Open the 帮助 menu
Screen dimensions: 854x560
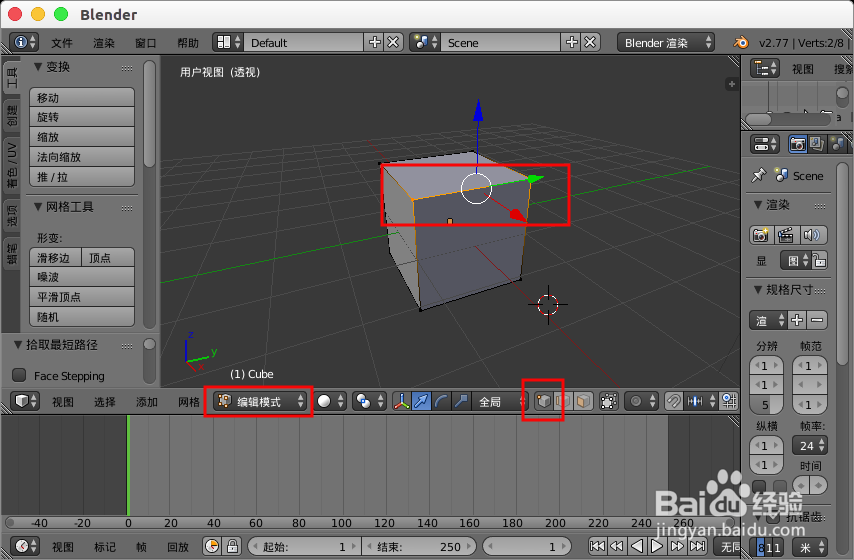tap(188, 43)
